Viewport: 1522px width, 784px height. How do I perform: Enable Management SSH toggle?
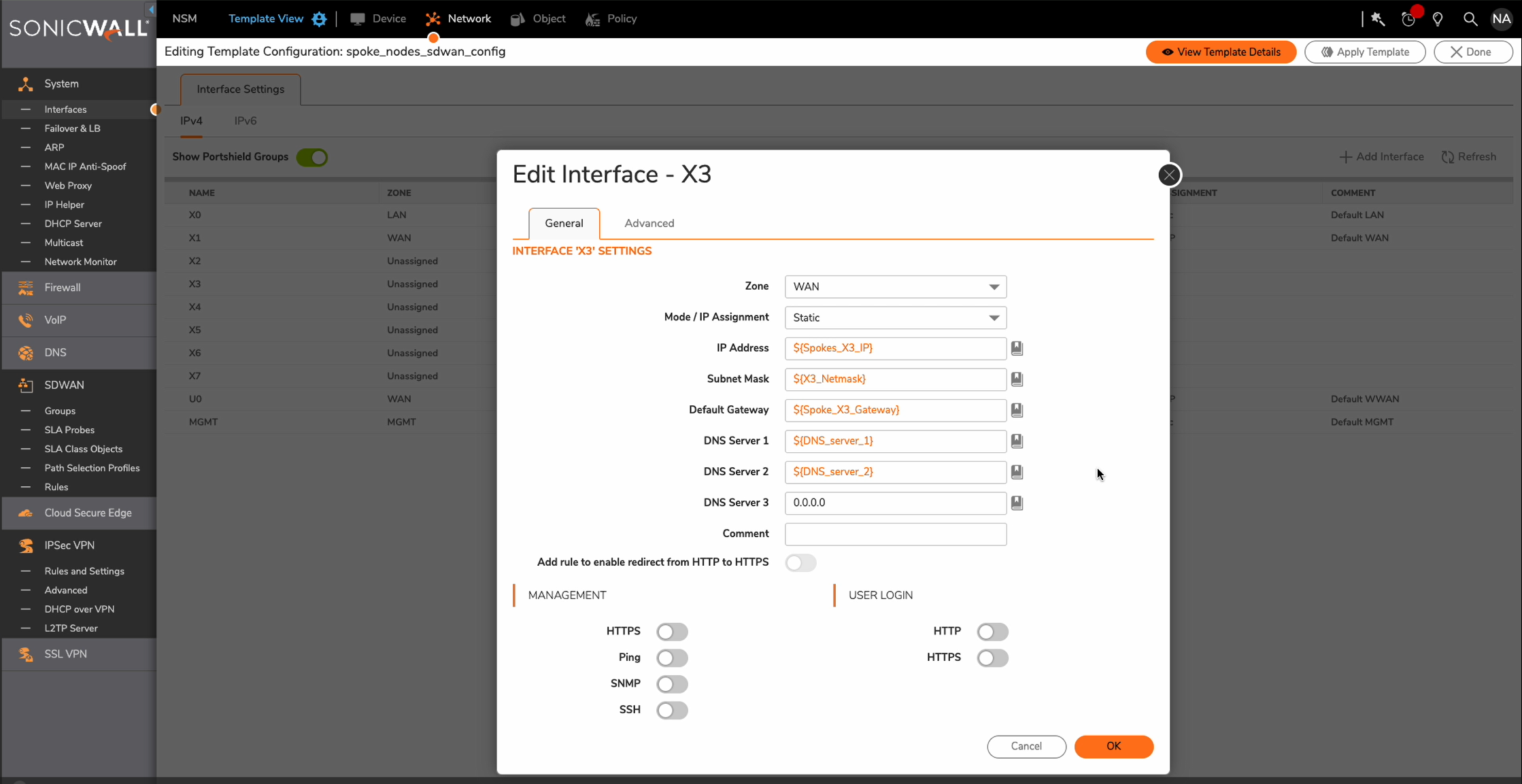tap(672, 711)
